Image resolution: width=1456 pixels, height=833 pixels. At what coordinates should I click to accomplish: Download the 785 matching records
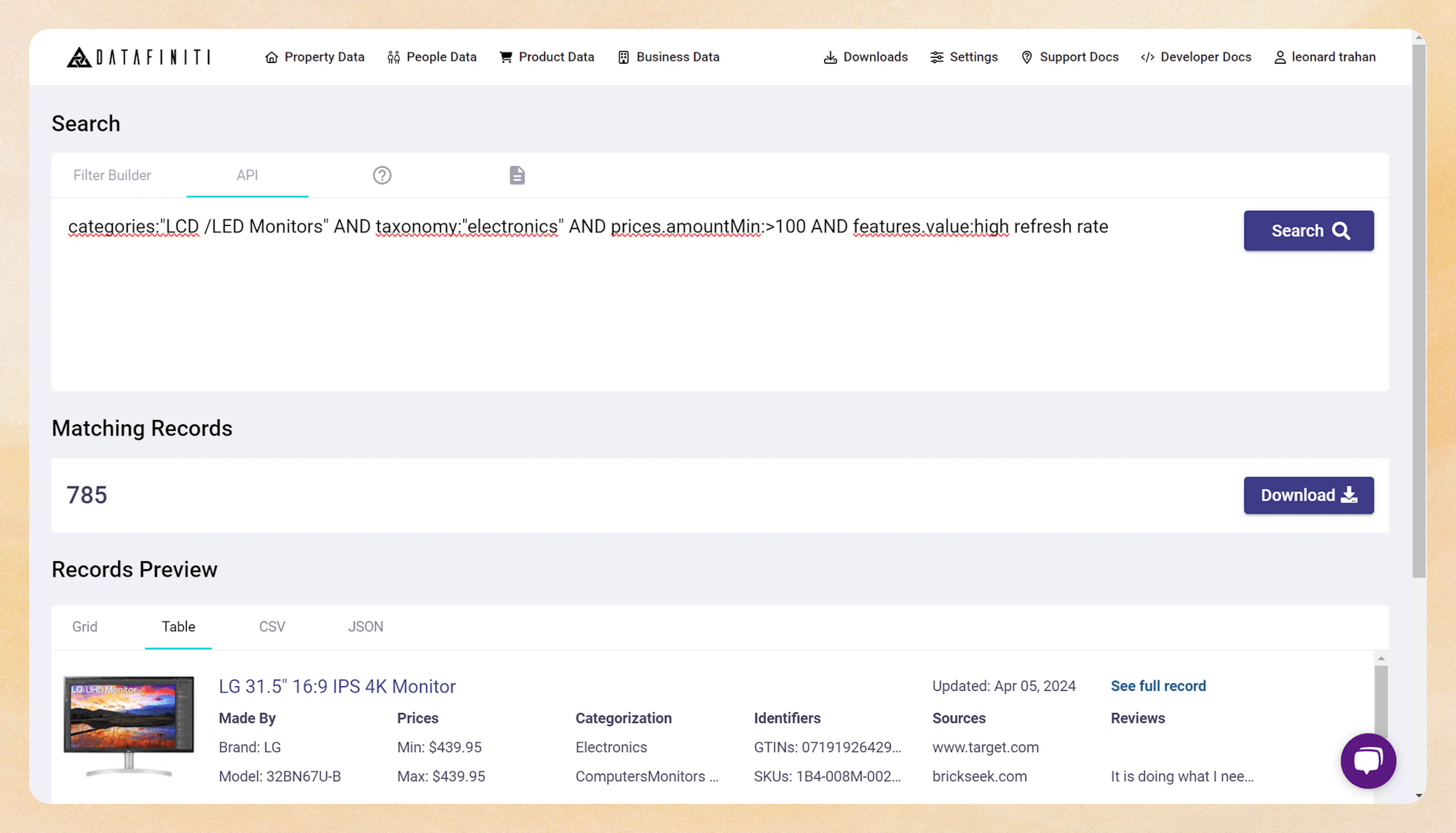click(1309, 495)
